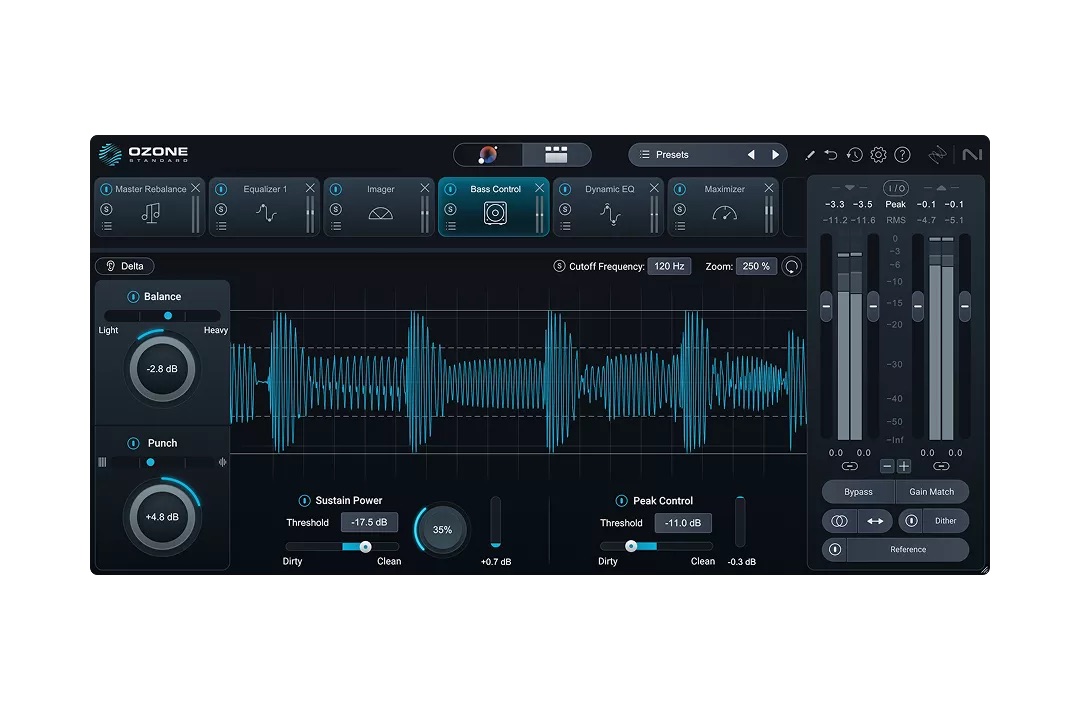Open the Master Rebalance module preset list
Image resolution: width=1080 pixels, height=710 pixels.
pos(106,227)
